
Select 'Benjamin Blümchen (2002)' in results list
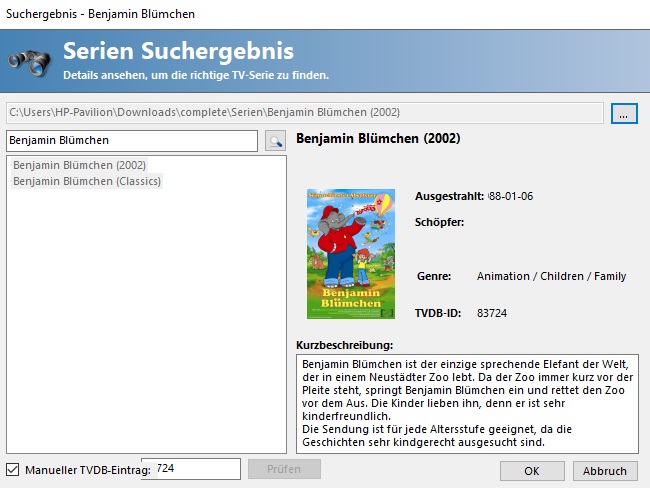[x=79, y=165]
